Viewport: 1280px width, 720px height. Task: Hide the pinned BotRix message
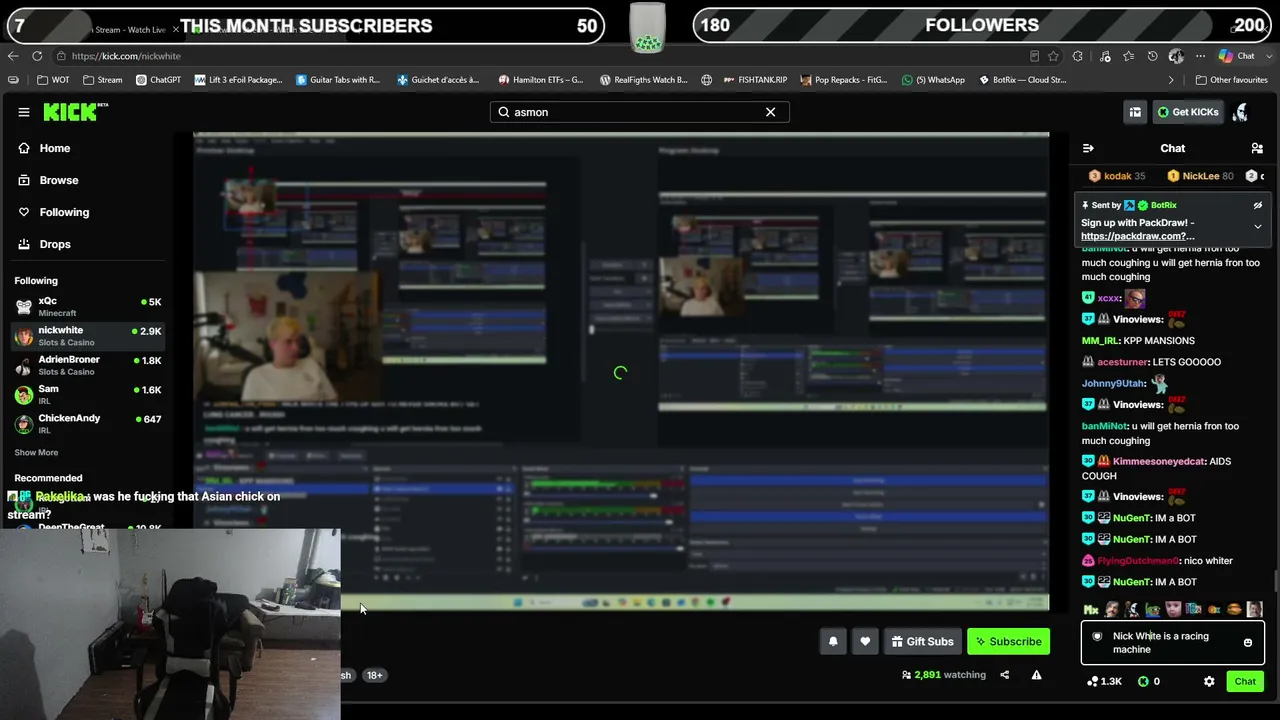click(1258, 205)
